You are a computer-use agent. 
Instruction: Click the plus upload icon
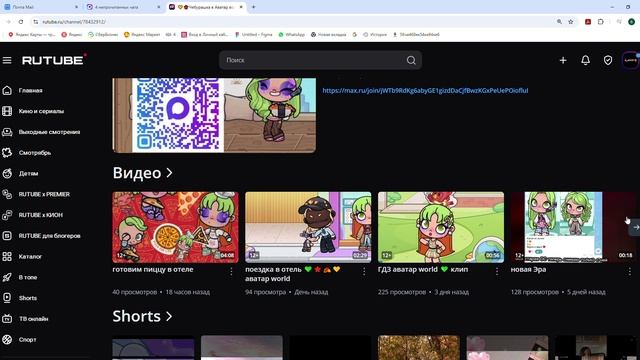click(x=563, y=60)
